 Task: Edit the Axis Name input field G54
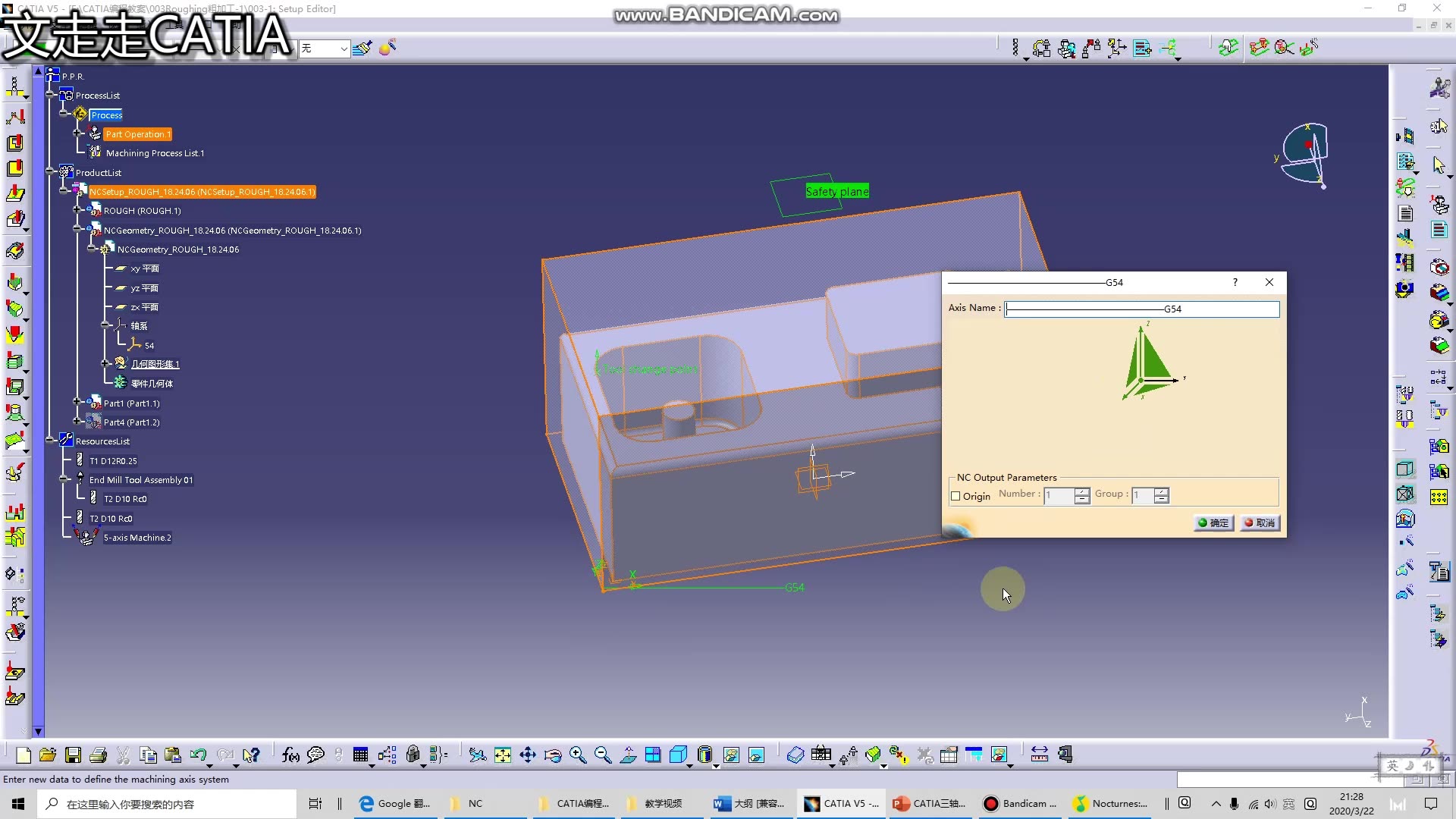point(1142,307)
